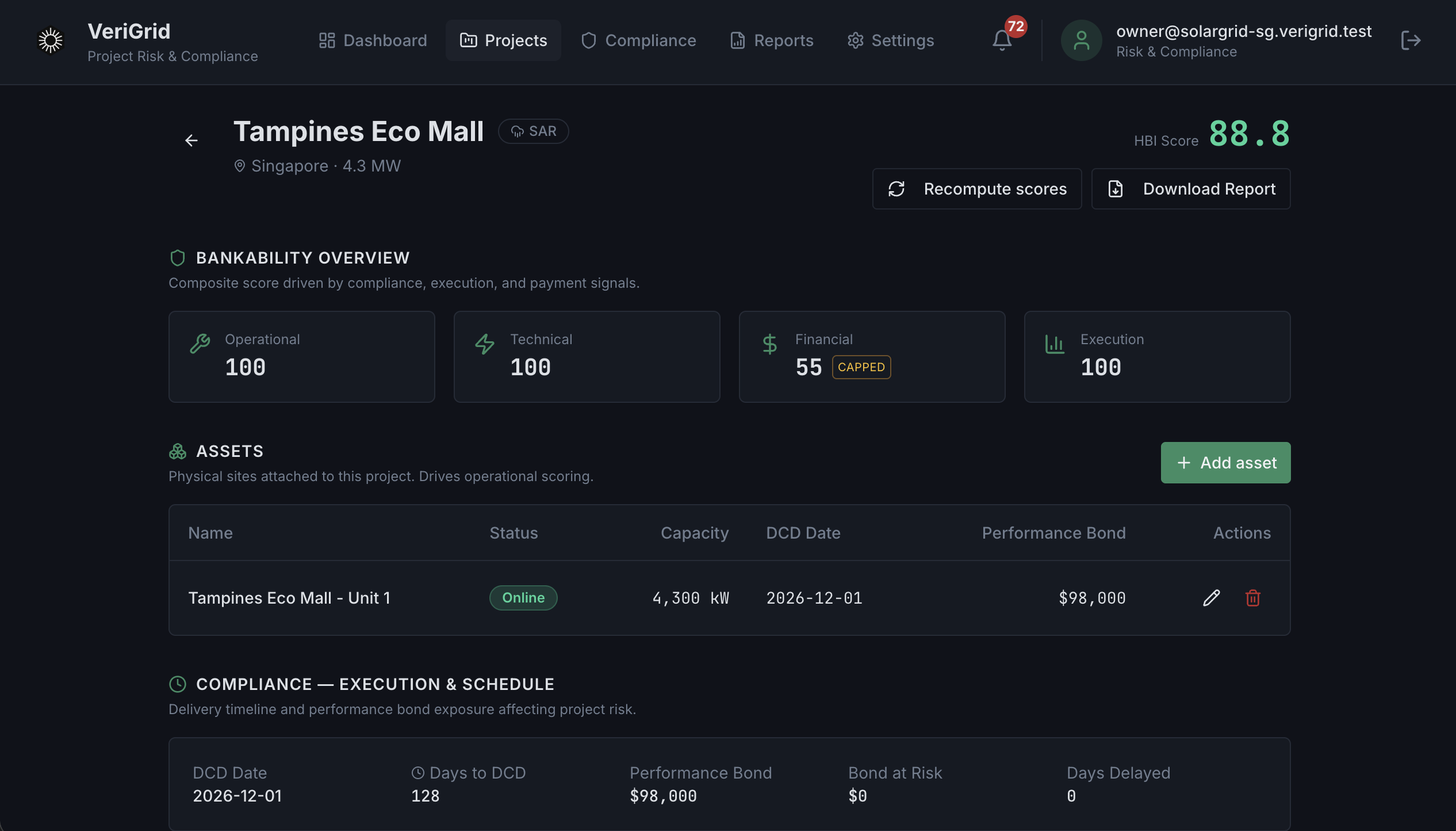Image resolution: width=1456 pixels, height=831 pixels.
Task: Click owner@solargrid-sg.verigrid.test email
Action: point(1243,31)
